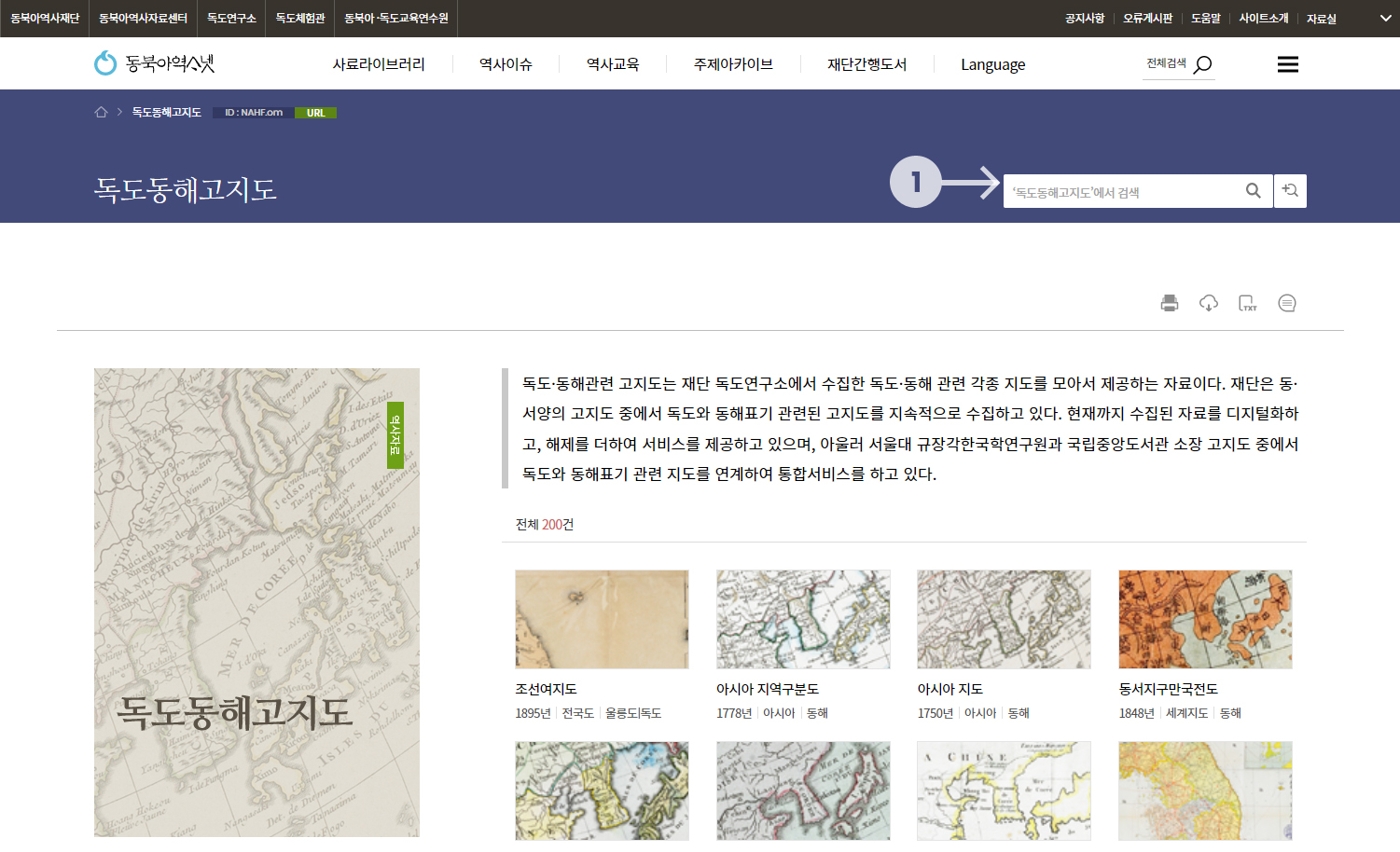
Task: Go to 독도연구소 link
Action: (231, 19)
